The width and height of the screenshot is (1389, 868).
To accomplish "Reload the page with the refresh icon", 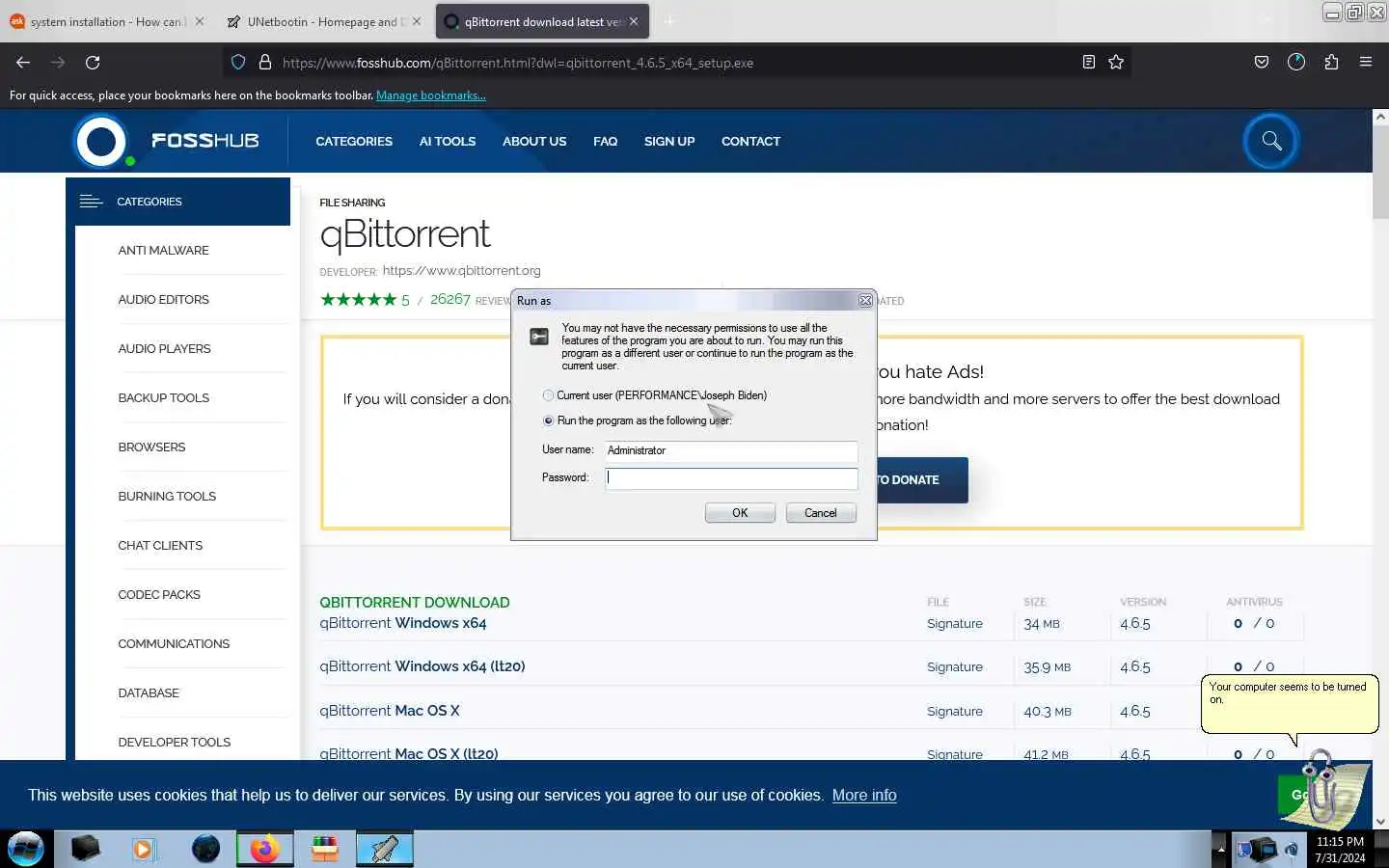I will [x=93, y=62].
